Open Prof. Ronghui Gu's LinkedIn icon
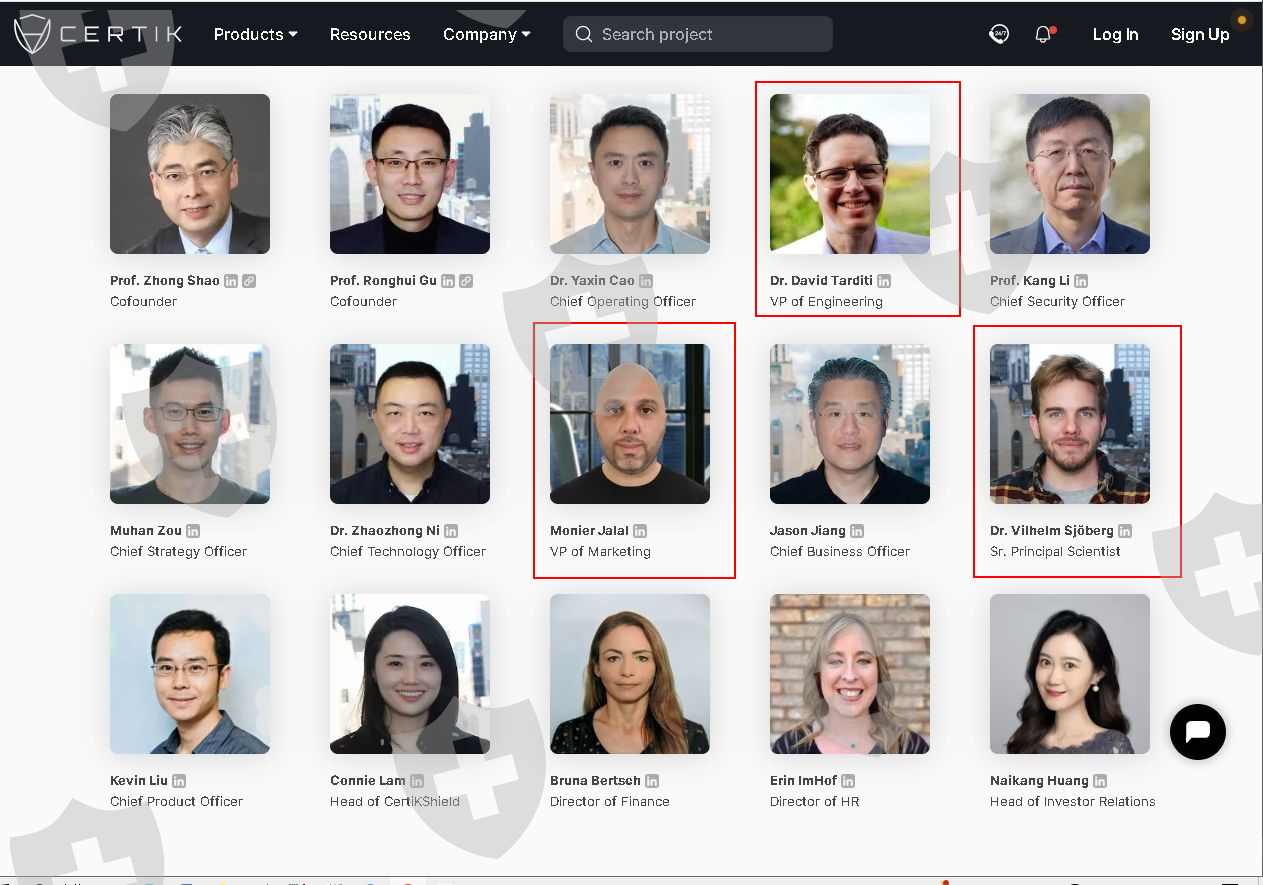Image resolution: width=1263 pixels, height=885 pixels. click(x=448, y=281)
